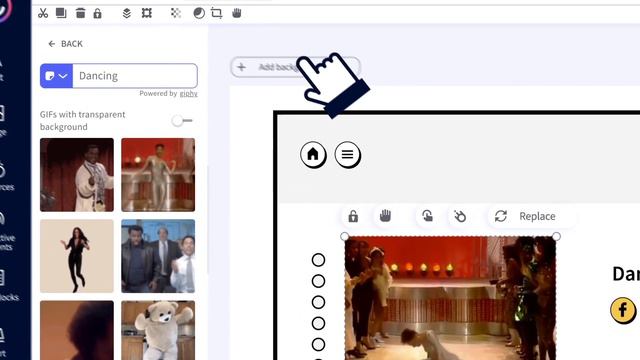Screen dimensions: 640x360
Task: Select the crop tool
Action: point(217,13)
